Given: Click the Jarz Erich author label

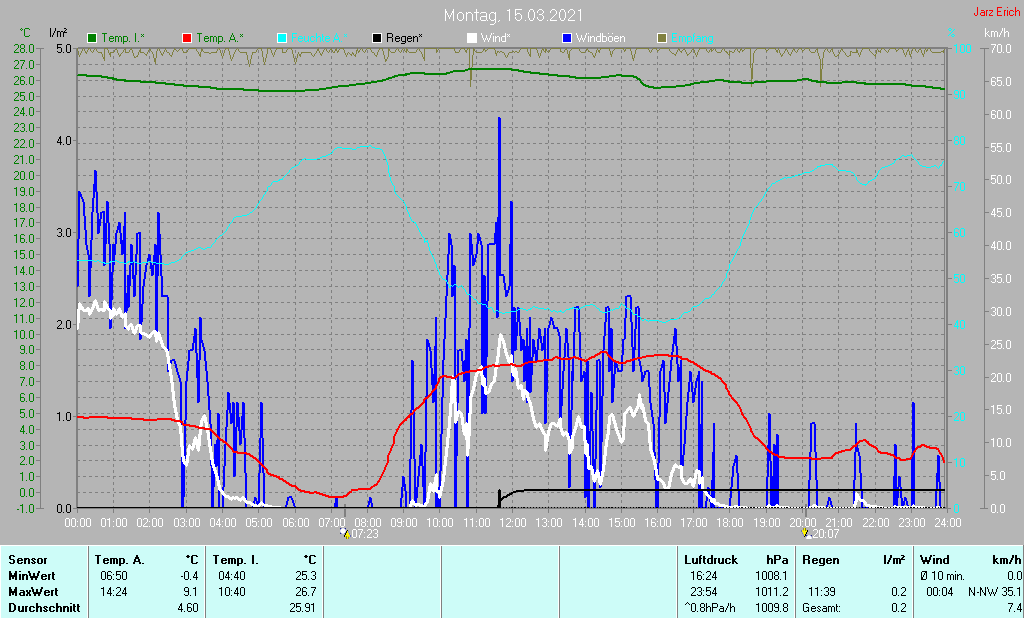Looking at the screenshot, I should 996,12.
